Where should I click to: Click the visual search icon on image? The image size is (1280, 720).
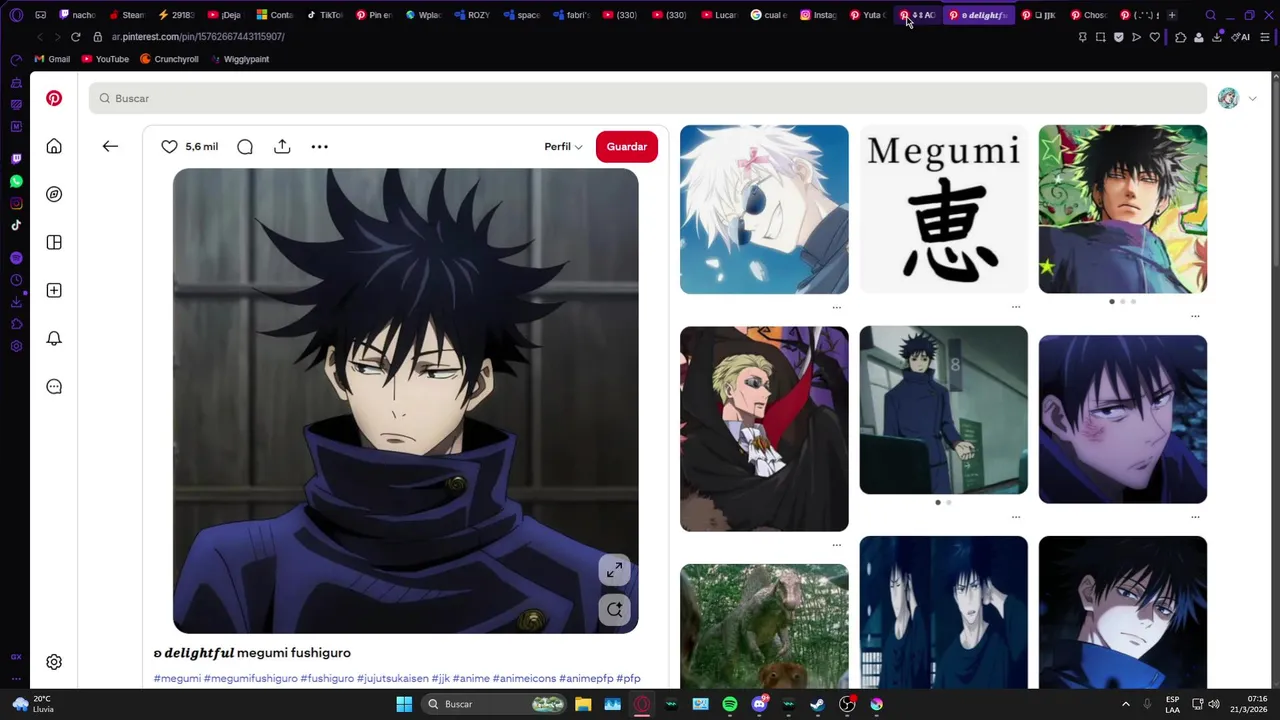click(614, 609)
